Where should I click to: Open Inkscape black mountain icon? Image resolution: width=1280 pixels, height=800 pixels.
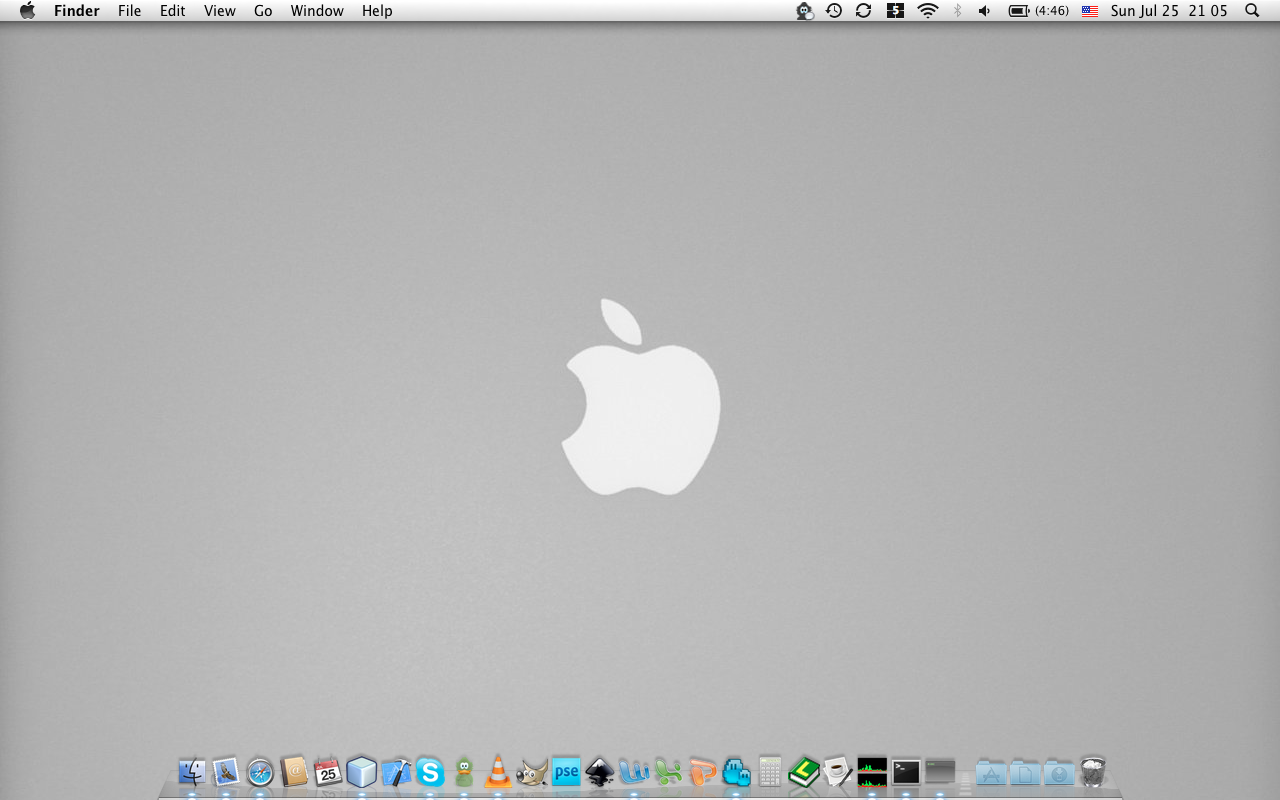point(600,772)
